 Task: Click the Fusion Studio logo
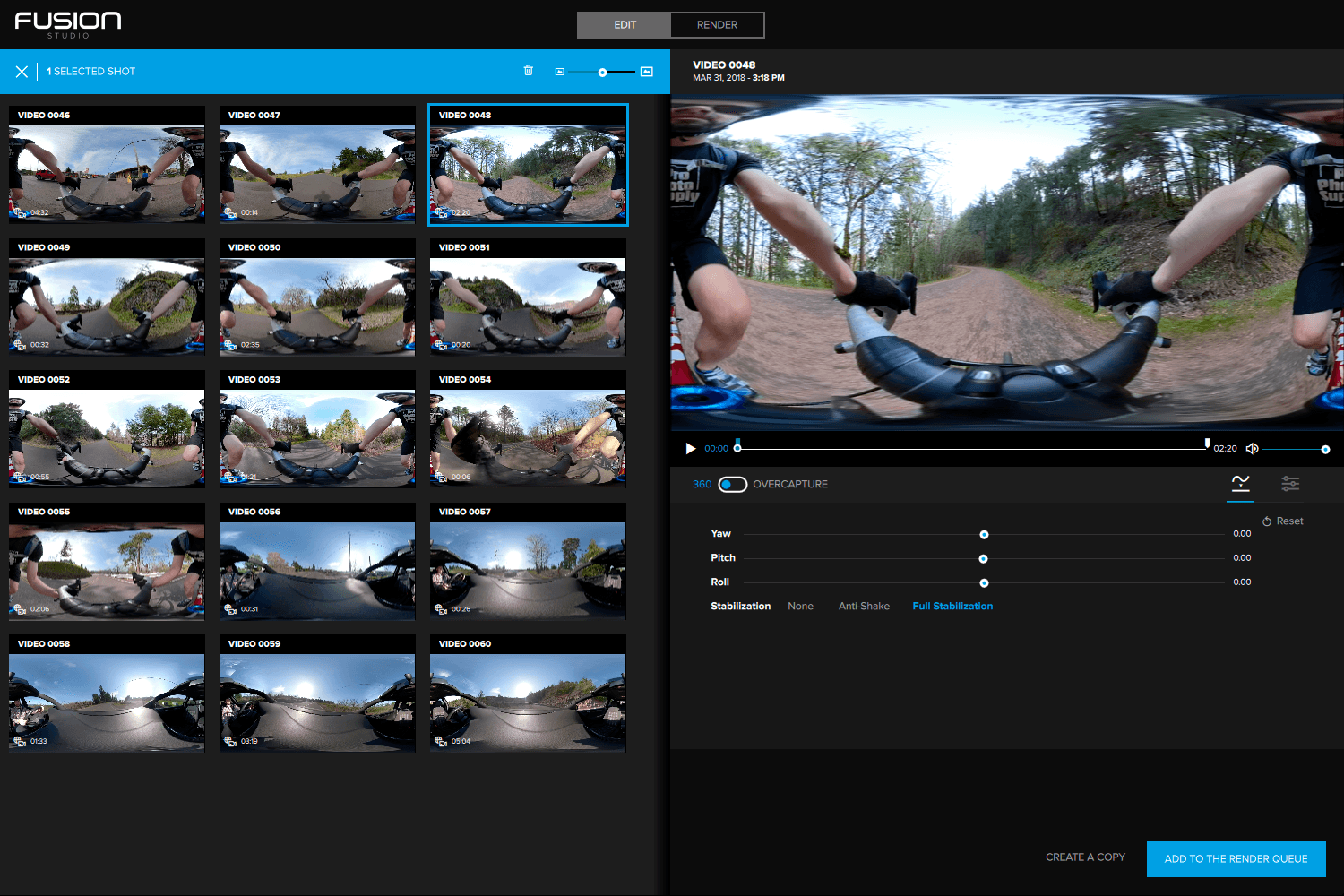pos(68,24)
